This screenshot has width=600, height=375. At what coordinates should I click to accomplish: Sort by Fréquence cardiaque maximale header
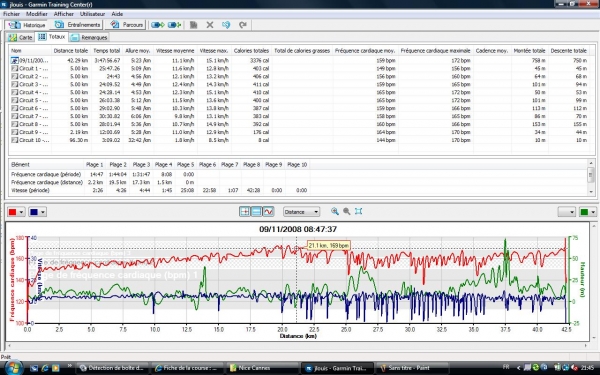[x=435, y=51]
